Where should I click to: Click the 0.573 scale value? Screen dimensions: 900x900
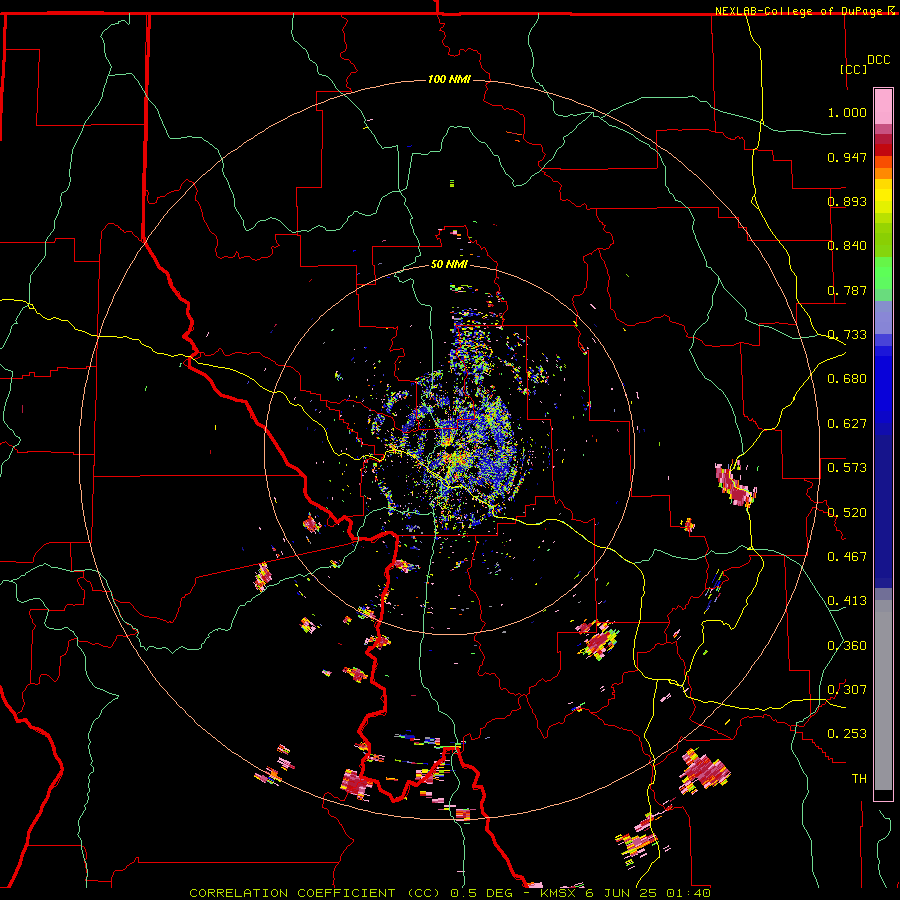[x=847, y=468]
